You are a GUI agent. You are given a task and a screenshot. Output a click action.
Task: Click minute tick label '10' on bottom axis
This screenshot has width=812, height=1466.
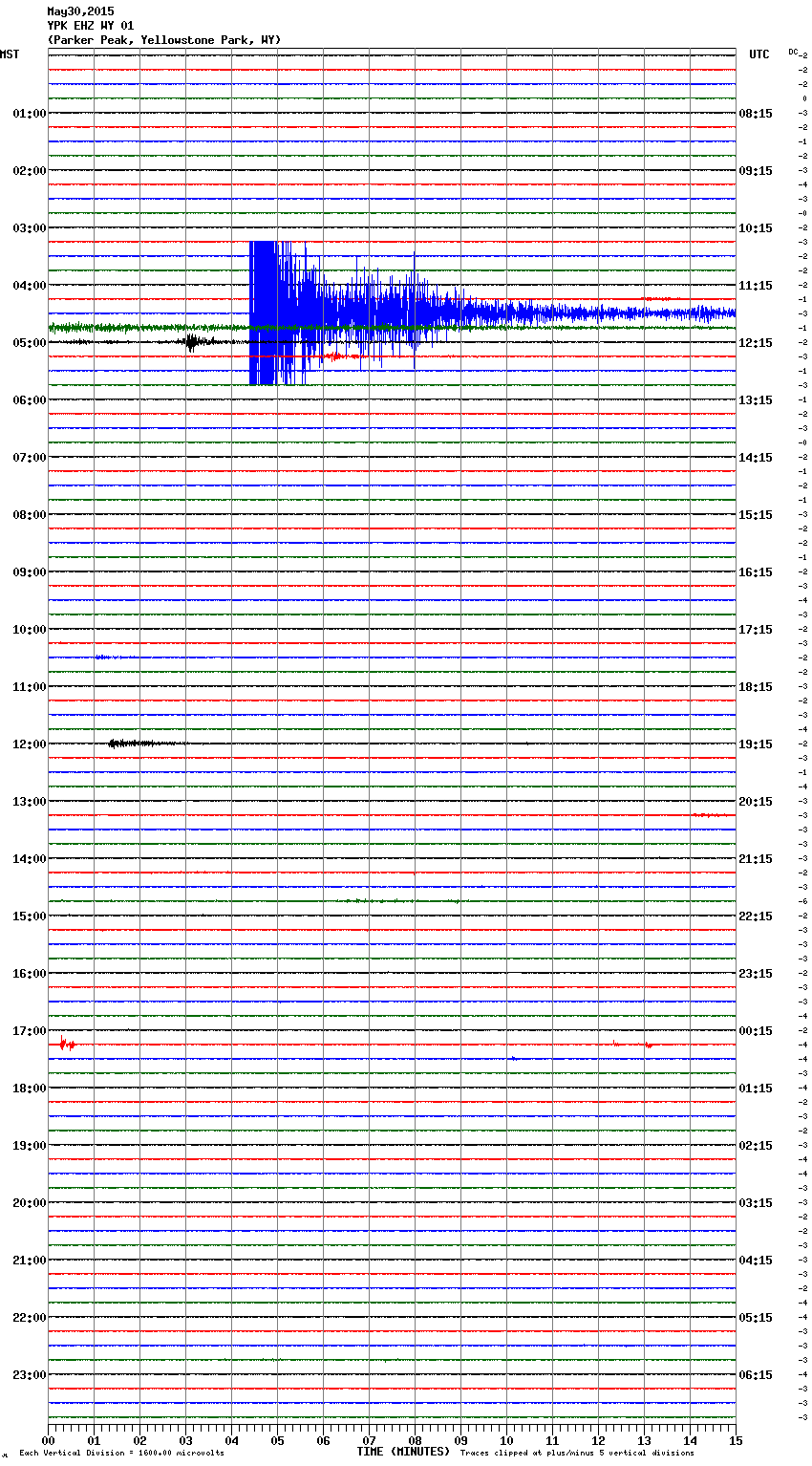click(x=506, y=1440)
